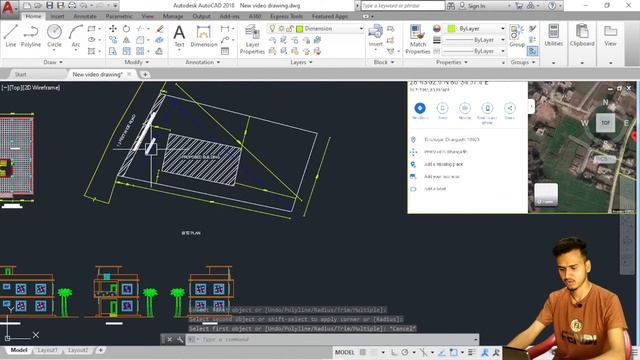This screenshot has height=360, width=640.
Task: Click Add a missing place link
Action: click(x=443, y=164)
